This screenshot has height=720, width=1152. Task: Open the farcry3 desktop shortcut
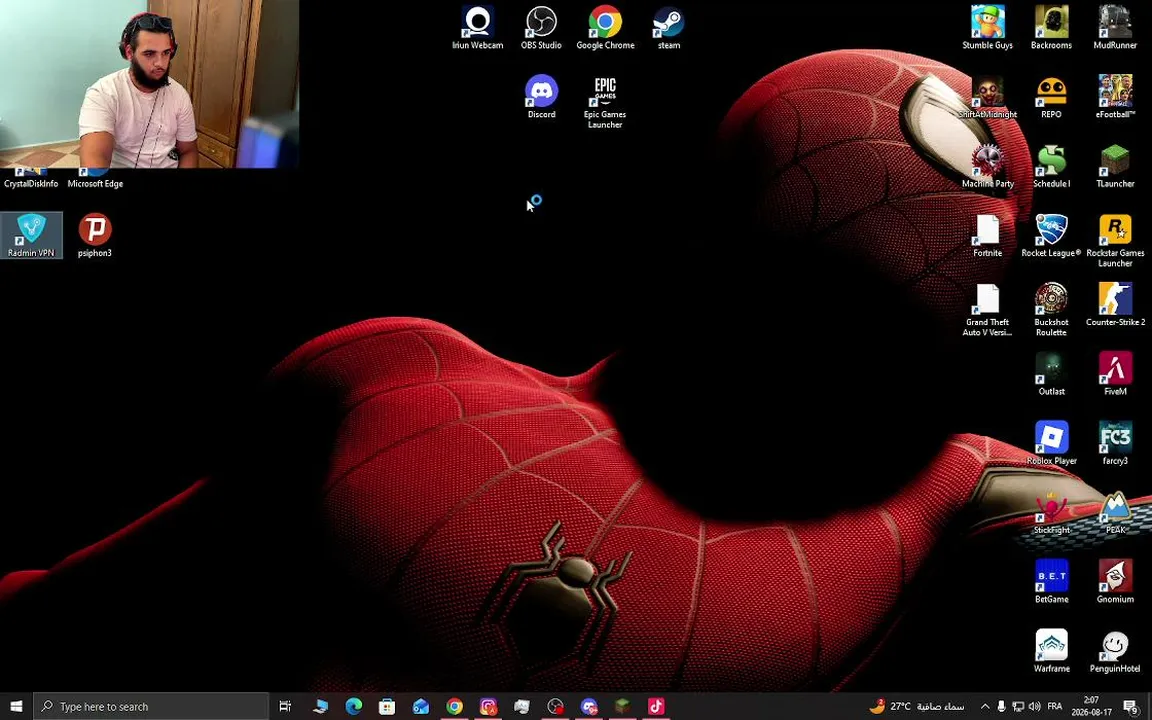tap(1115, 443)
